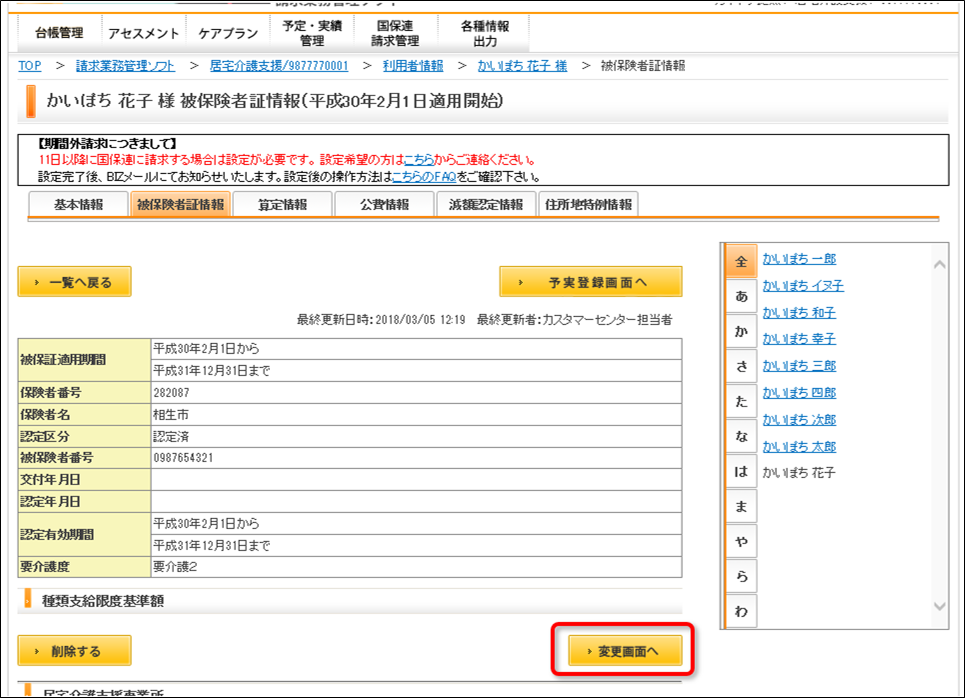Screen dimensions: 965x698
Task: Open user かいぽち イヌ子
Action: 803,286
